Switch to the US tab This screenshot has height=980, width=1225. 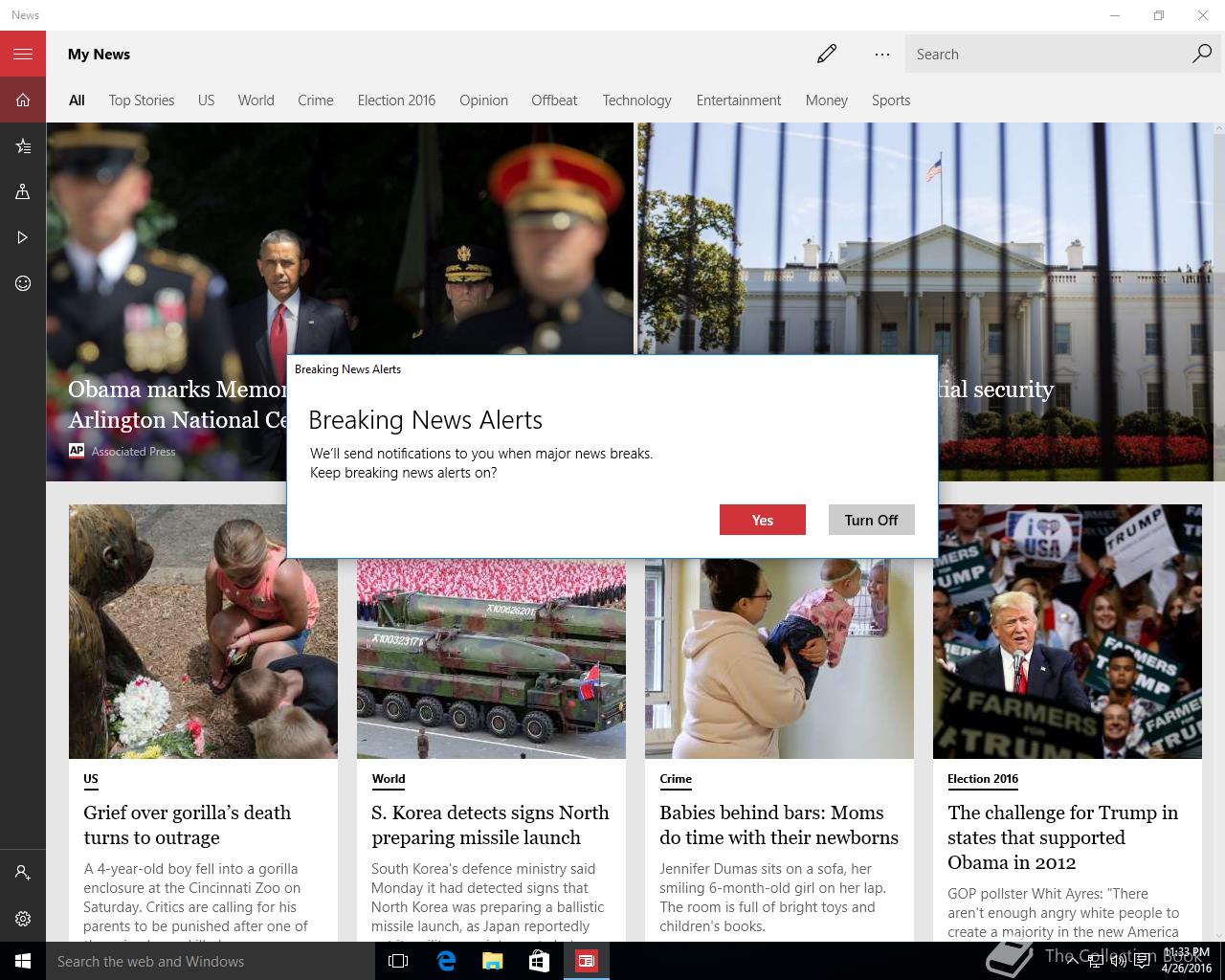(206, 100)
